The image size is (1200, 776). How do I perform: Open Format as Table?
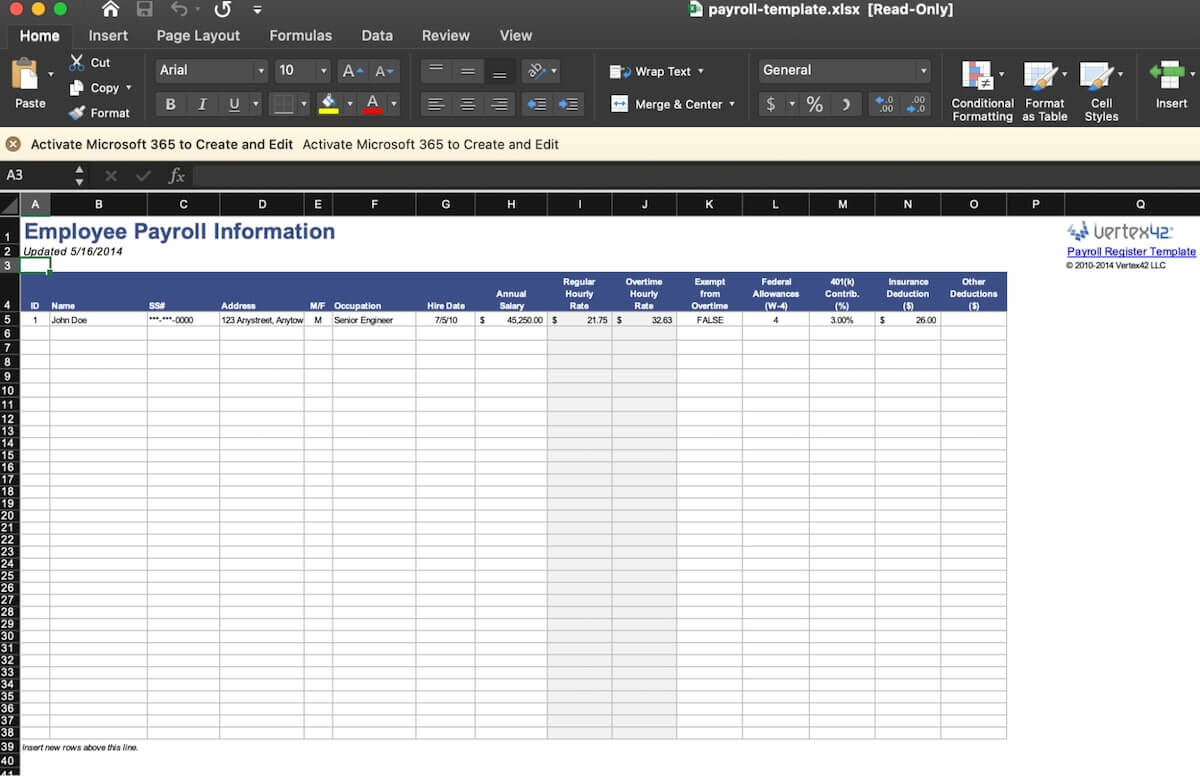(1044, 92)
